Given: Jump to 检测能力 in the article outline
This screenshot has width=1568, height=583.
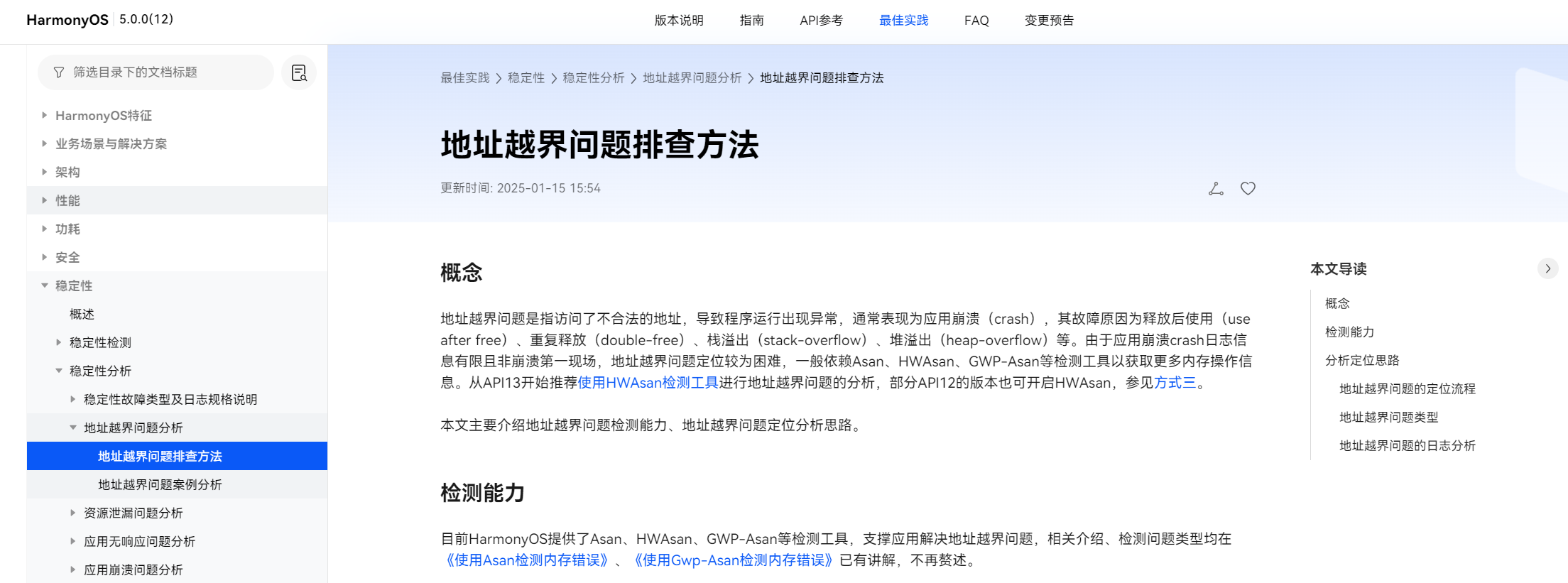Looking at the screenshot, I should click(x=1349, y=332).
